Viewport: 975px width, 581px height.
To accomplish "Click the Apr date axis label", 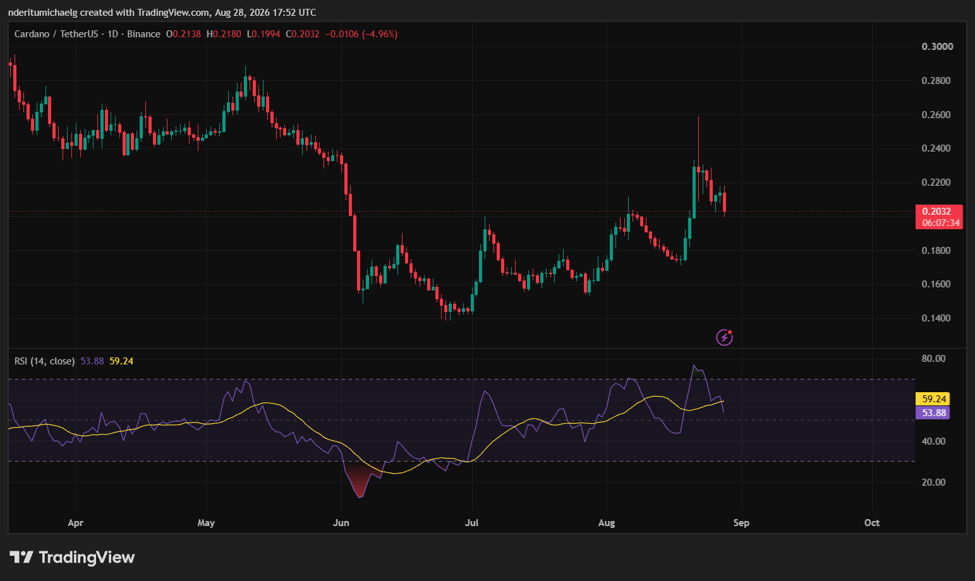I will click(75, 523).
